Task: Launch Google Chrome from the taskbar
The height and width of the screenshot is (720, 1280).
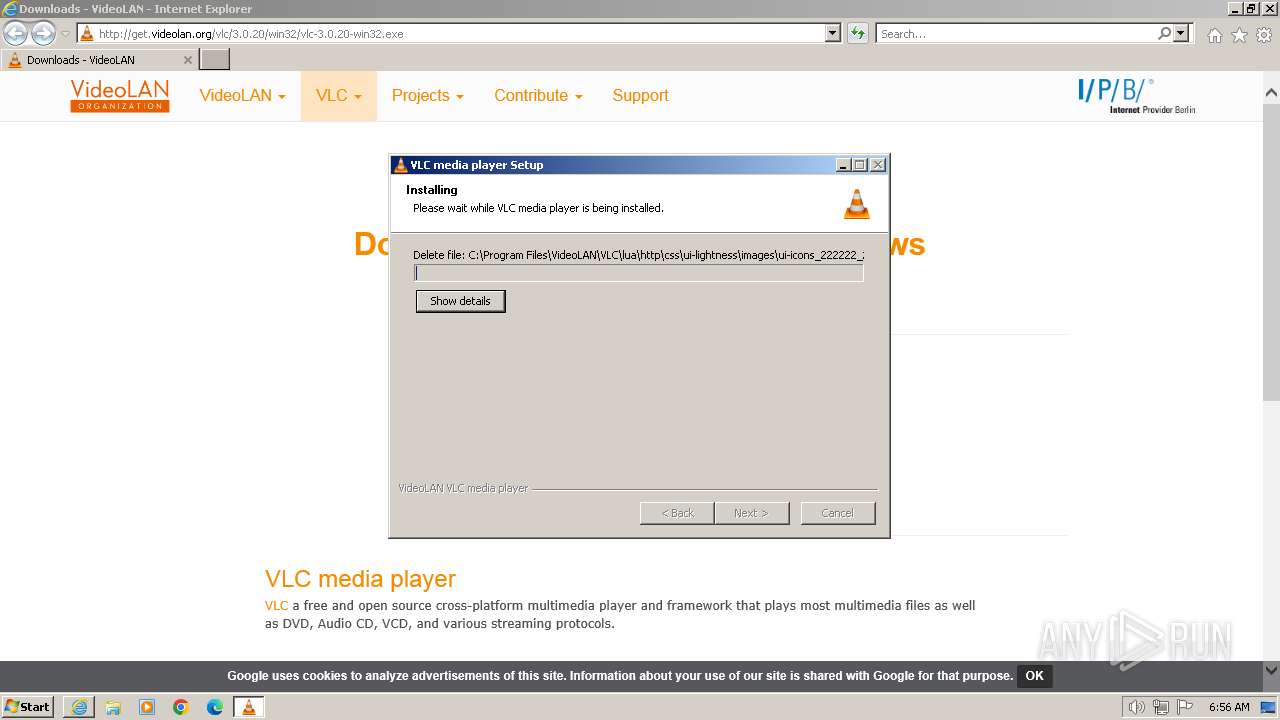Action: pyautogui.click(x=181, y=707)
